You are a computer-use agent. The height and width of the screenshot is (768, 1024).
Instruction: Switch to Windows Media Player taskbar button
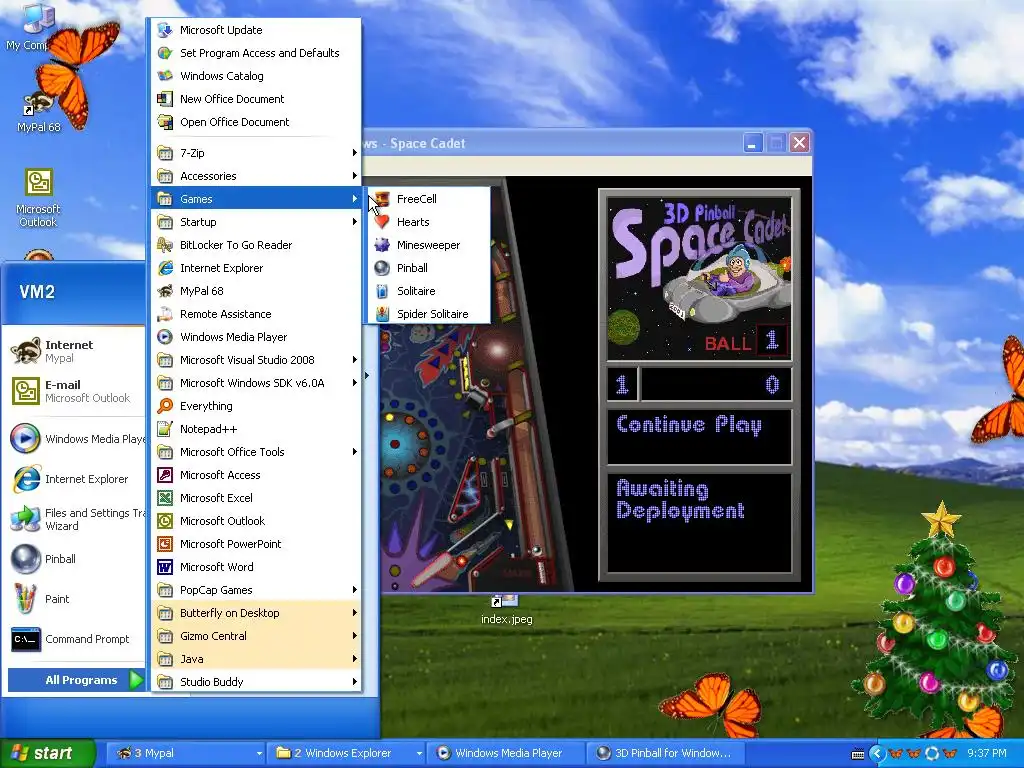point(507,754)
